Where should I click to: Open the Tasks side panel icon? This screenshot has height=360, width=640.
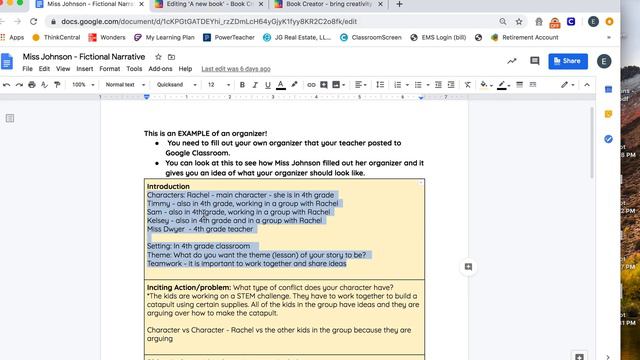608,139
